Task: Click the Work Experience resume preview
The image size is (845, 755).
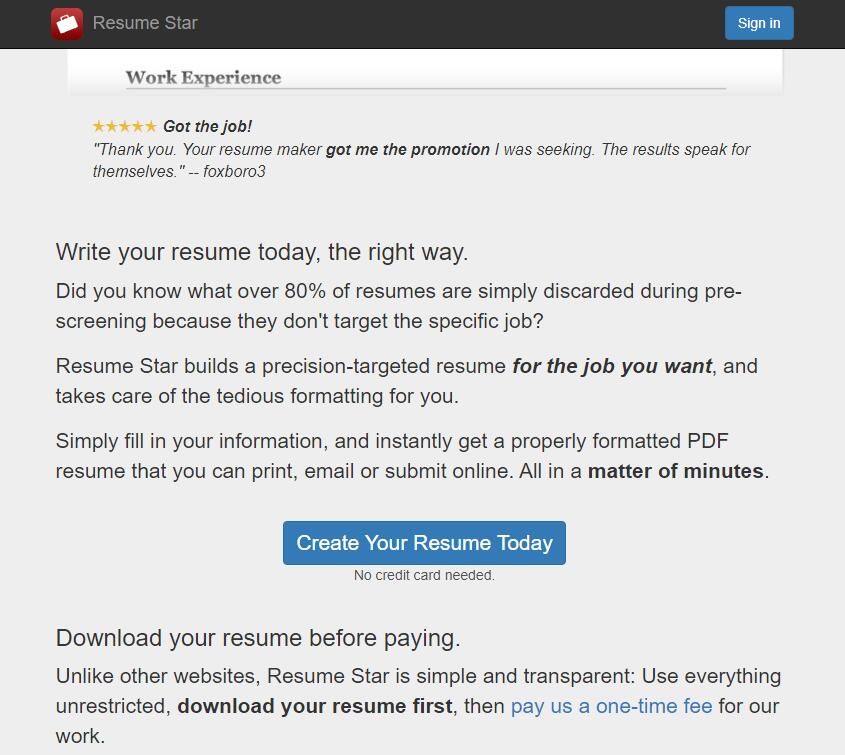Action: pyautogui.click(x=203, y=76)
